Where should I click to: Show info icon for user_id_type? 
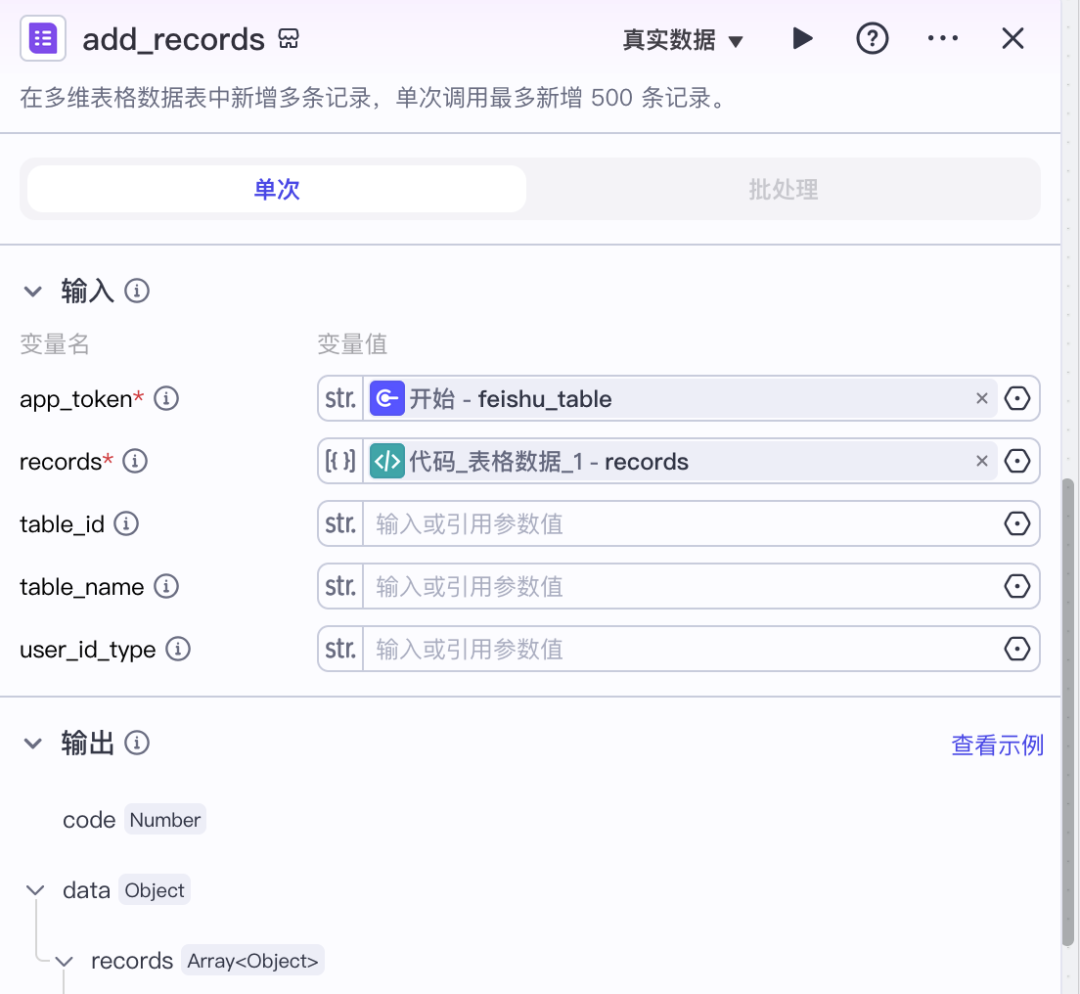(178, 649)
